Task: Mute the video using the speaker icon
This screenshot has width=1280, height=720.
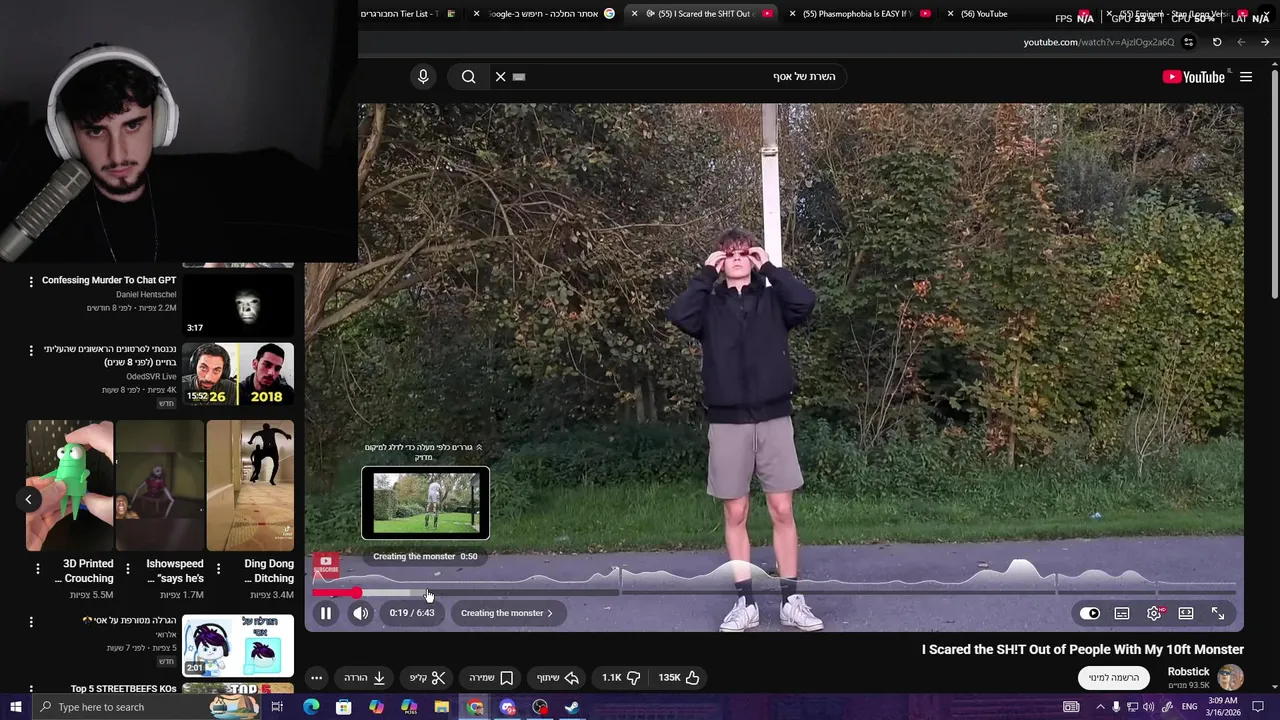Action: click(x=360, y=613)
